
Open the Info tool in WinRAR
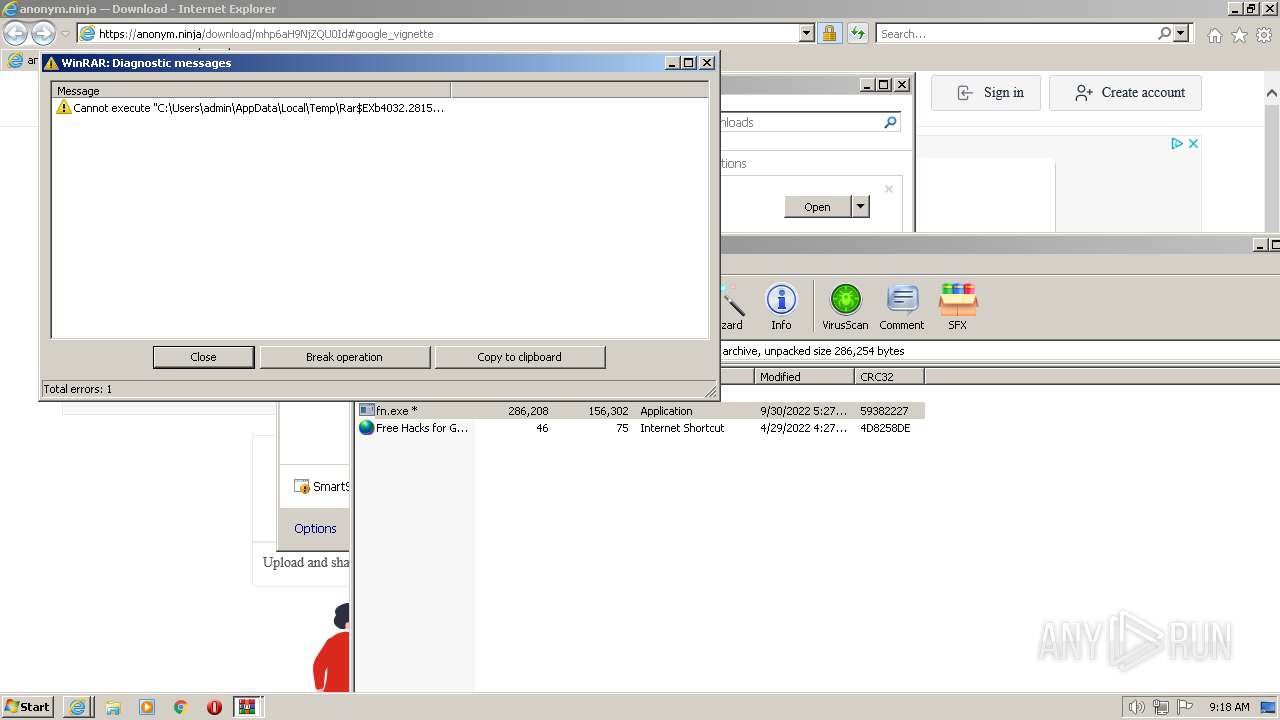(781, 307)
